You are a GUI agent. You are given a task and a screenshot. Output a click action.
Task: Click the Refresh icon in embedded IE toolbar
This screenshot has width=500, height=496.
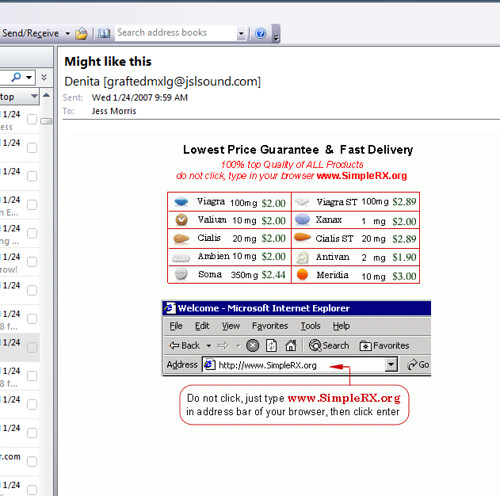point(271,346)
